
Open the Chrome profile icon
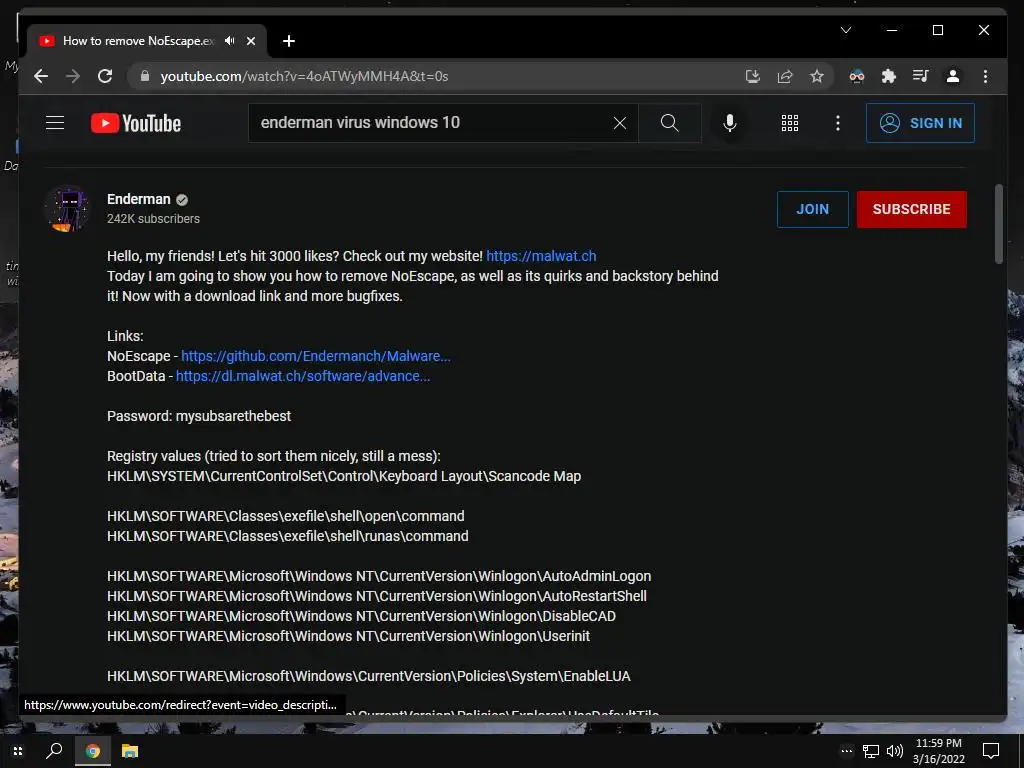[953, 76]
